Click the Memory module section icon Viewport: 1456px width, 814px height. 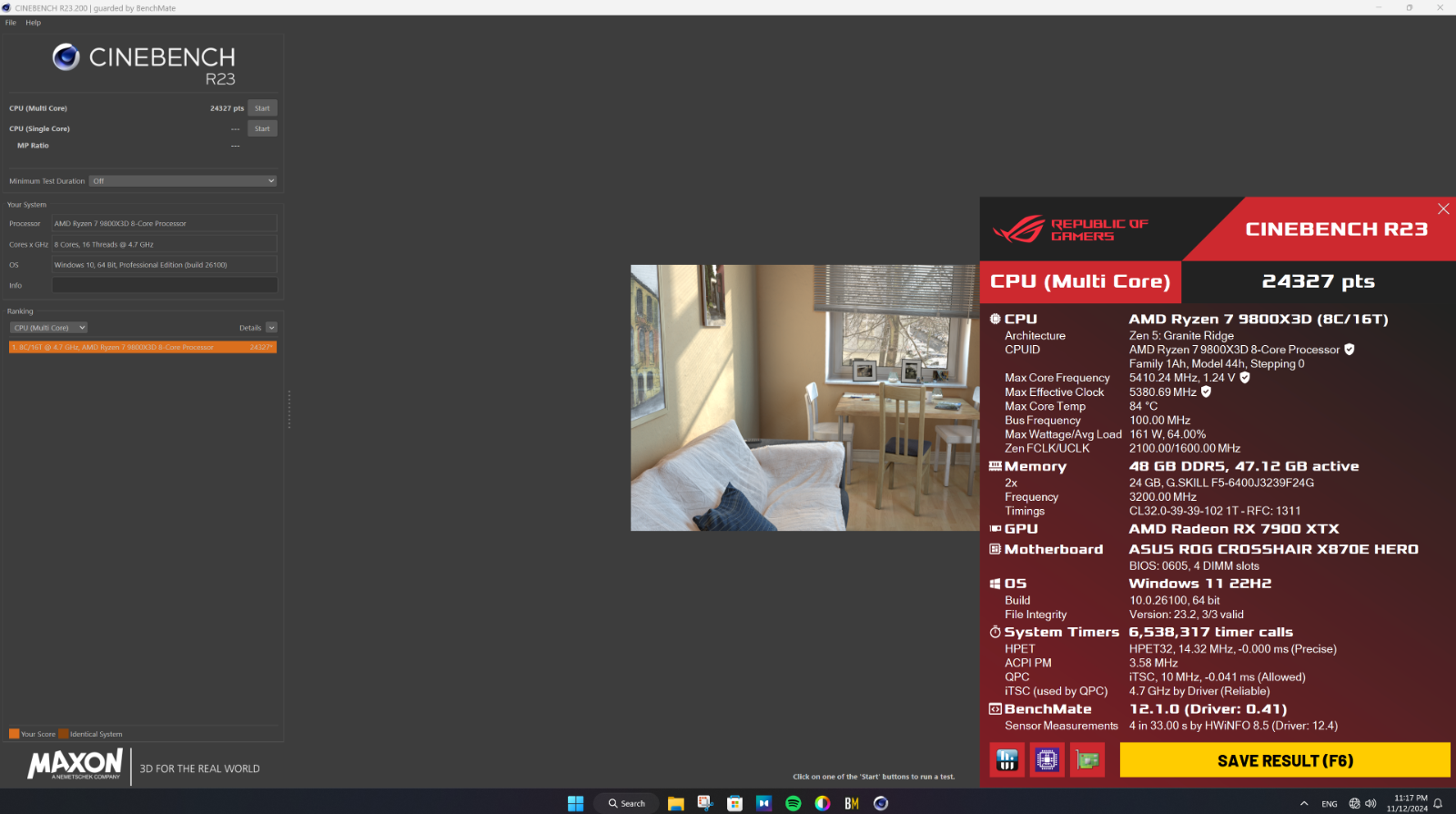click(996, 466)
